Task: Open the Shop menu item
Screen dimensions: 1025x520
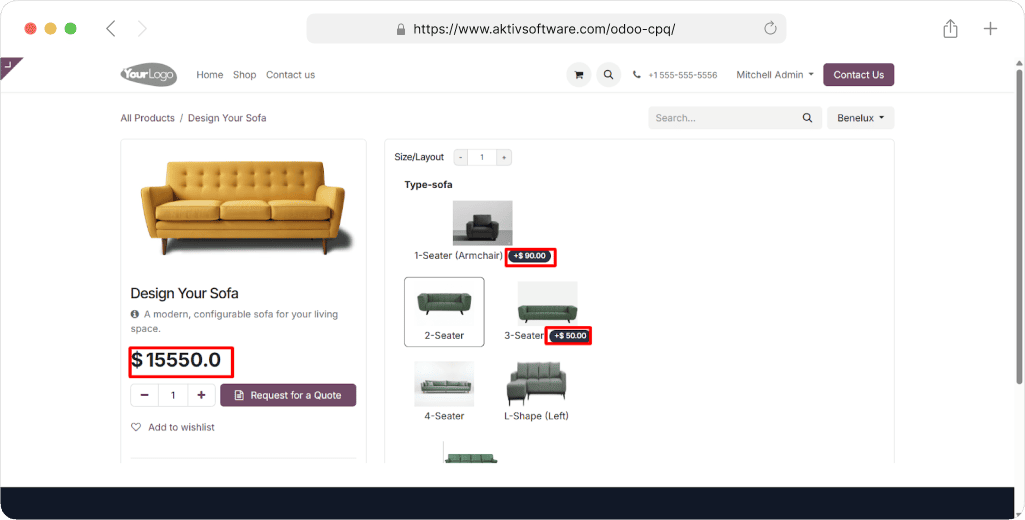Action: [x=244, y=75]
